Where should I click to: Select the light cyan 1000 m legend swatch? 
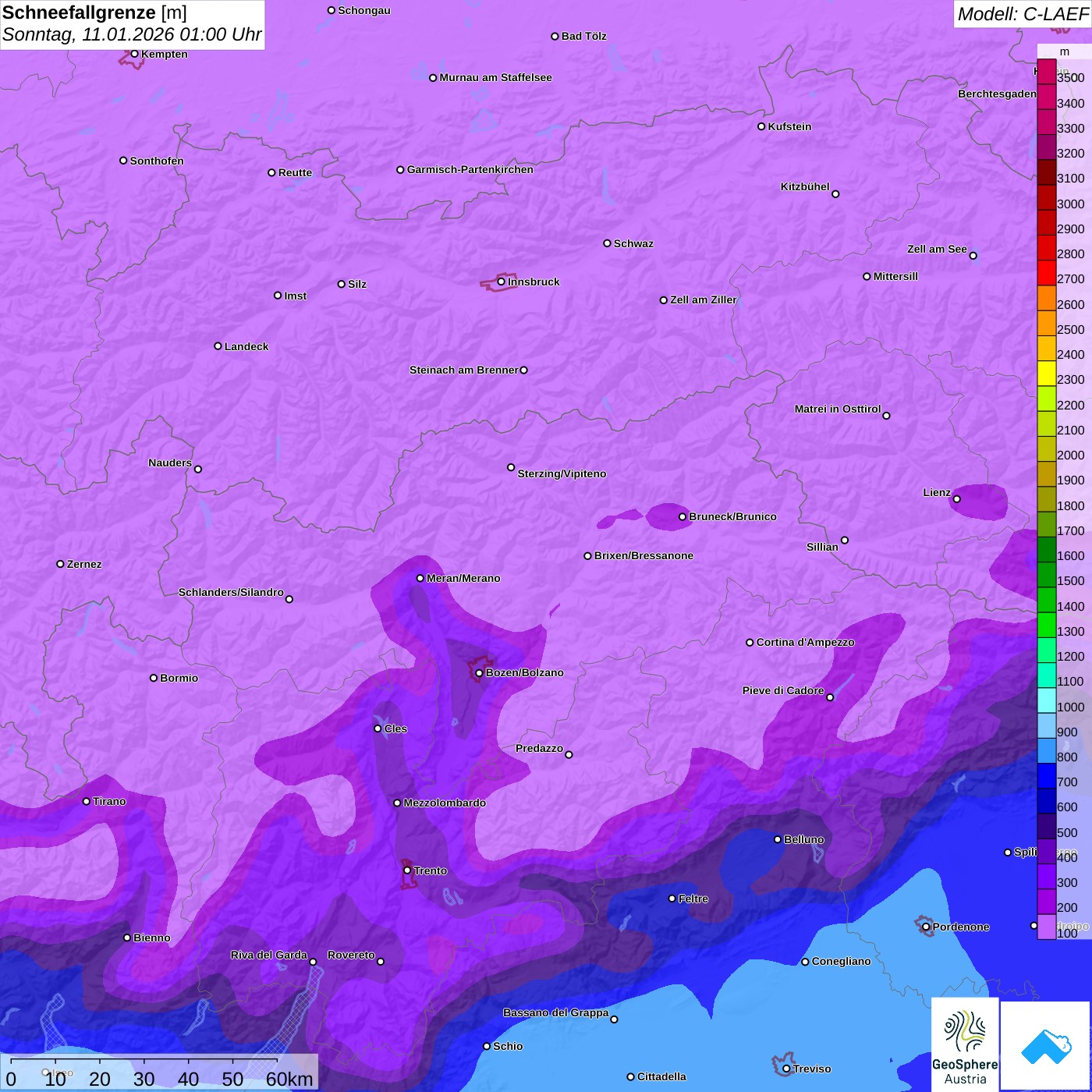[1046, 700]
